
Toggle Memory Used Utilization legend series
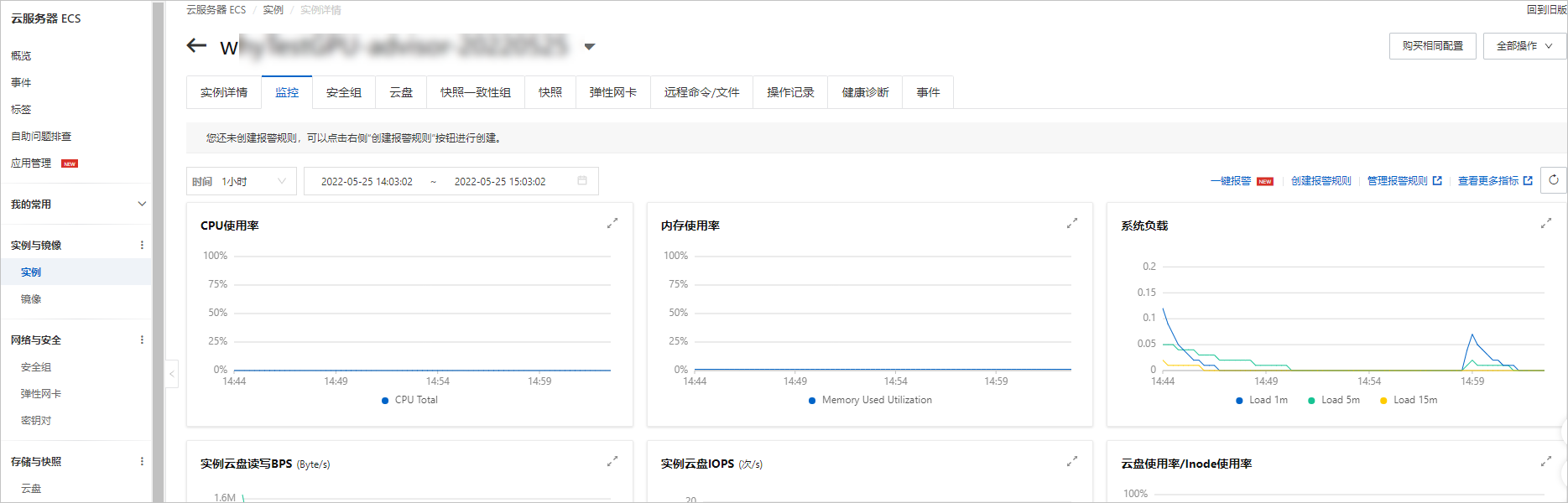(870, 400)
